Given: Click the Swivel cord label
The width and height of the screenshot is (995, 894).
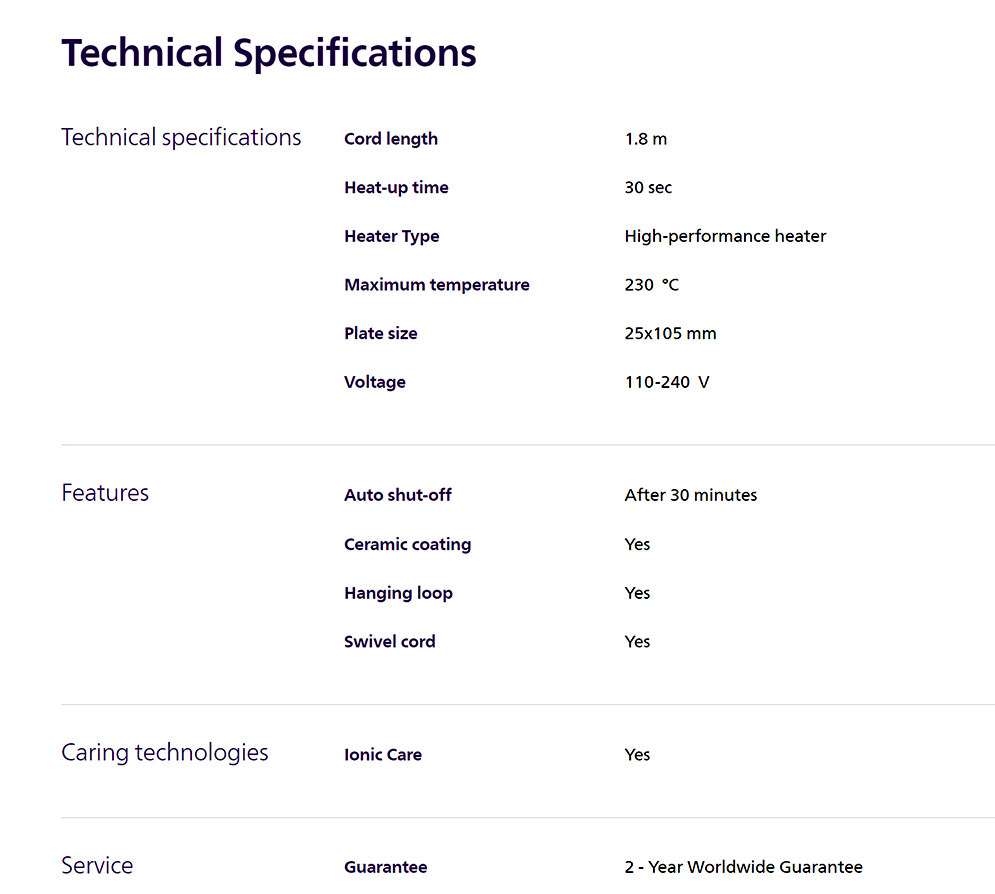Looking at the screenshot, I should (389, 642).
